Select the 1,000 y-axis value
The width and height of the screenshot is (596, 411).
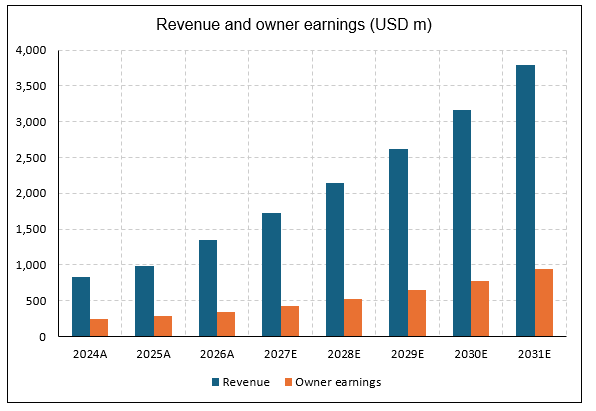(31, 265)
